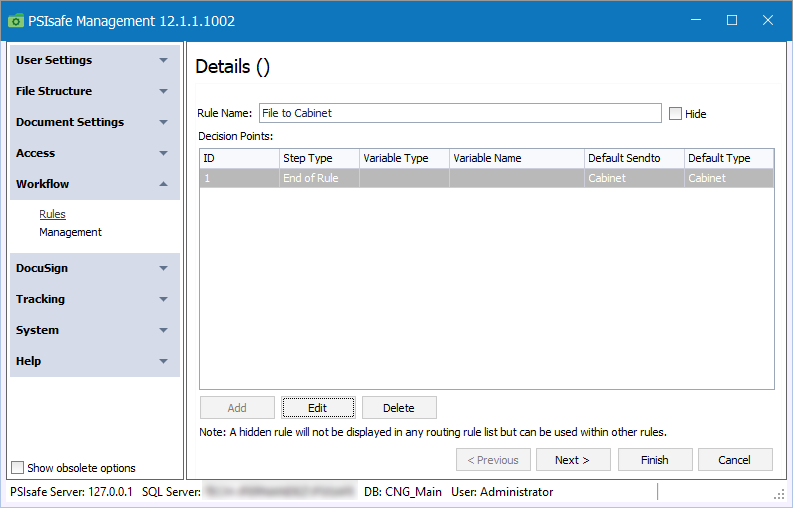Sort by the Step Type column header
Image resolution: width=793 pixels, height=508 pixels.
click(319, 158)
